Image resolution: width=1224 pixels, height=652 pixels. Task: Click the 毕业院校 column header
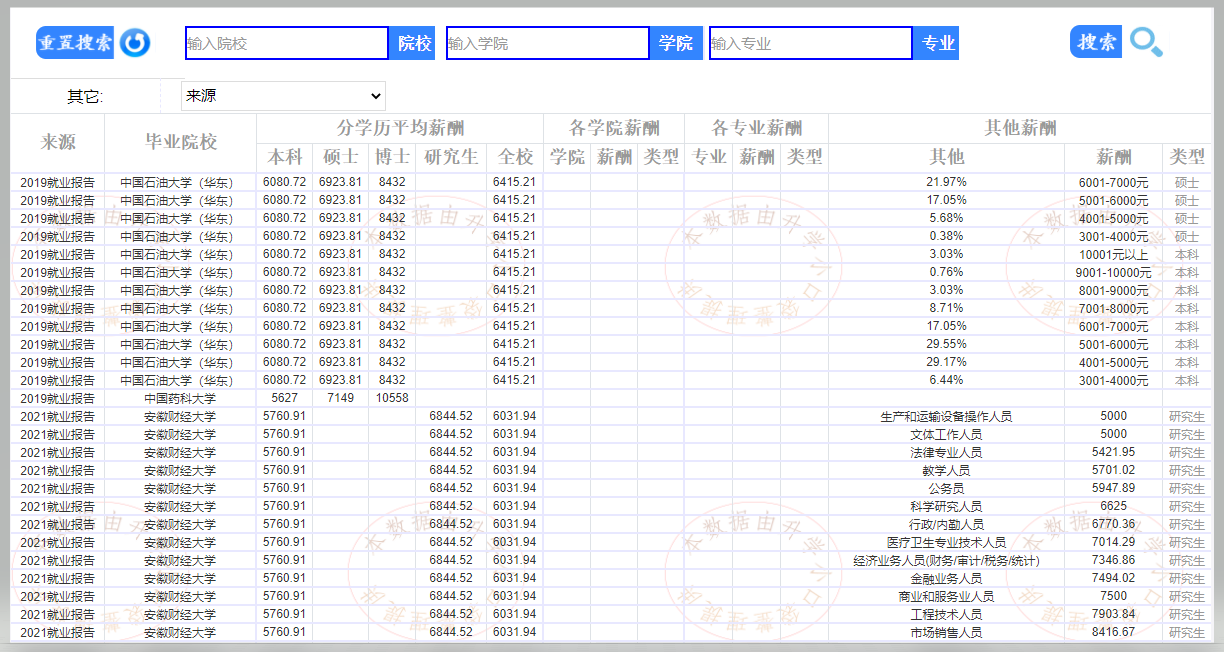[x=180, y=143]
